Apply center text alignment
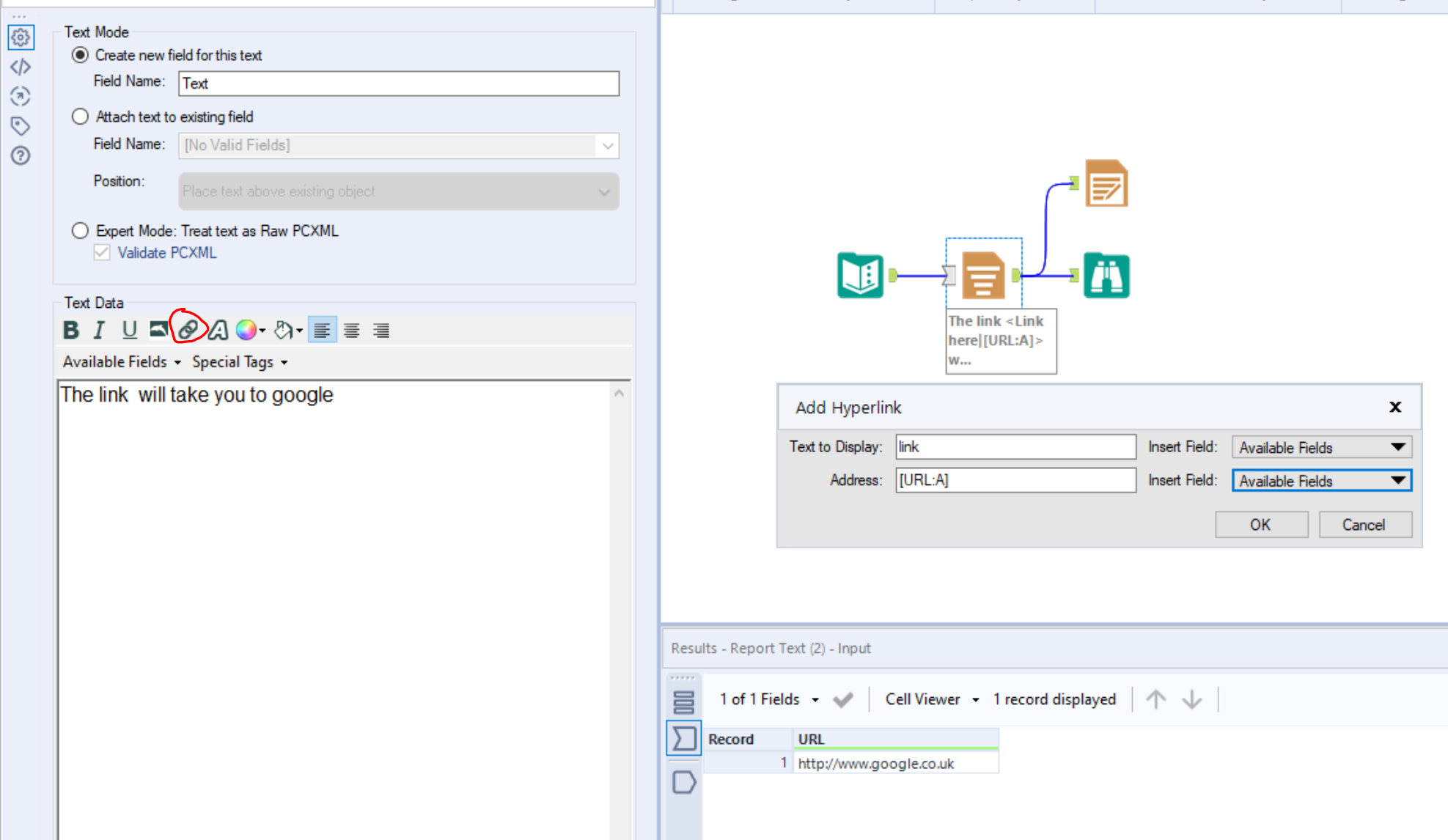This screenshot has height=840, width=1448. 351,330
